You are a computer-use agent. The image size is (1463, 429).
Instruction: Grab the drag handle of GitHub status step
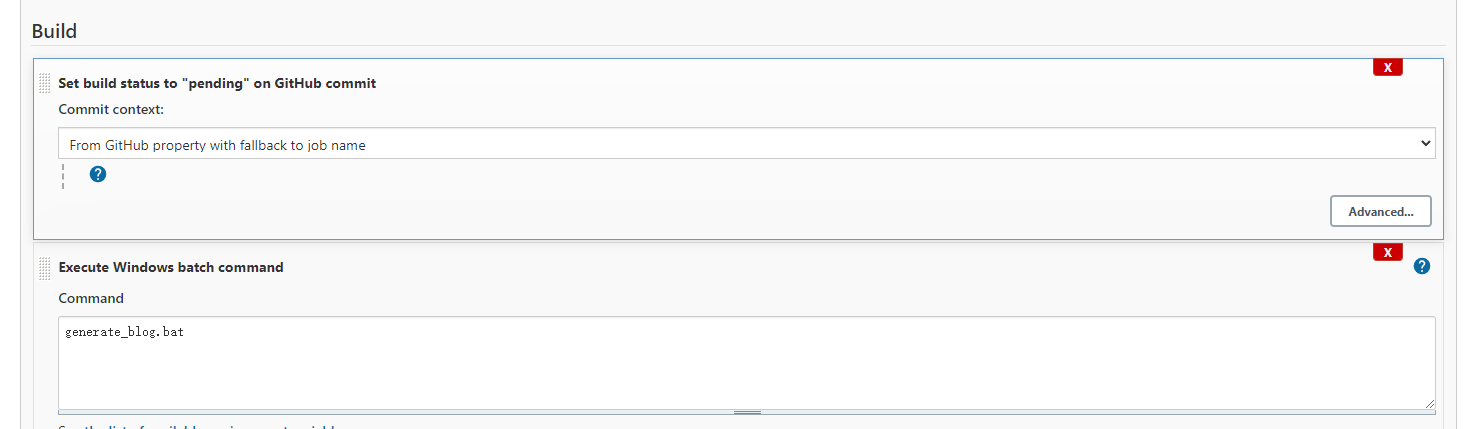tap(44, 83)
